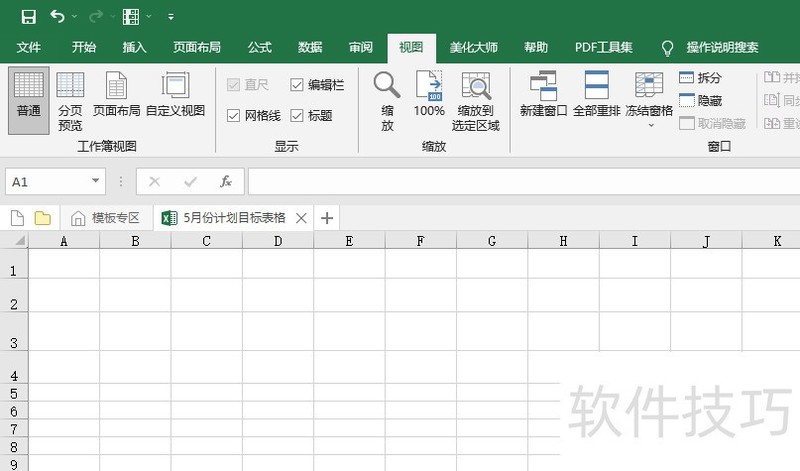
Task: Select 普通 workbook view
Action: 29,101
